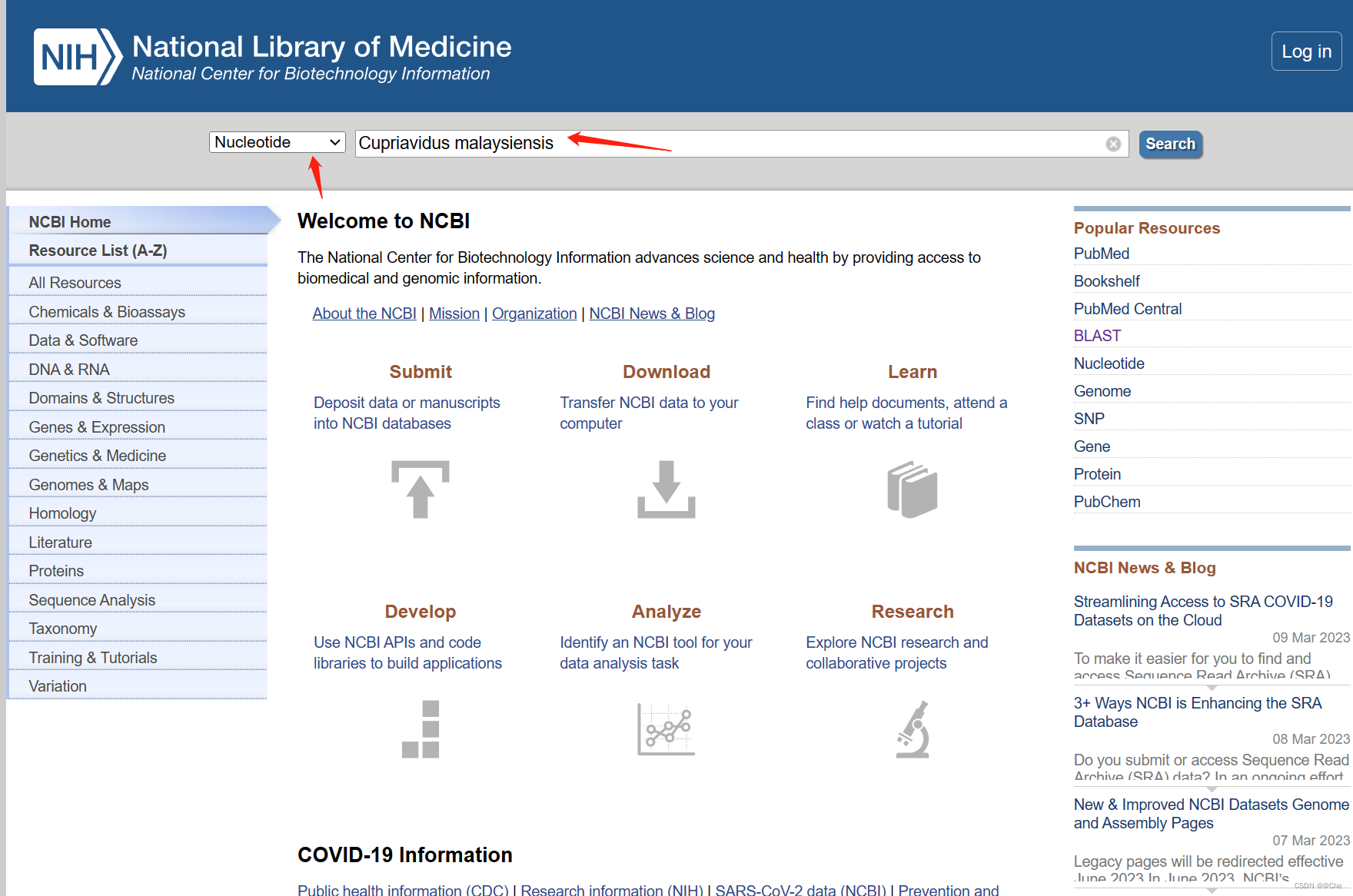Click the Search button
This screenshot has width=1353, height=896.
(x=1170, y=144)
